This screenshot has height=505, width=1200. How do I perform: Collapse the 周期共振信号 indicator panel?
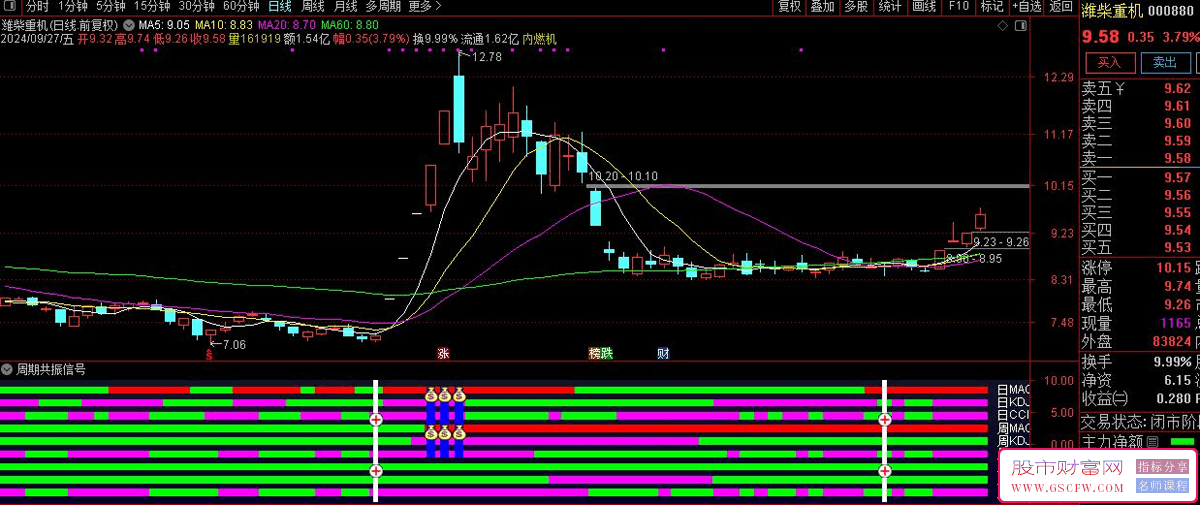pyautogui.click(x=8, y=369)
